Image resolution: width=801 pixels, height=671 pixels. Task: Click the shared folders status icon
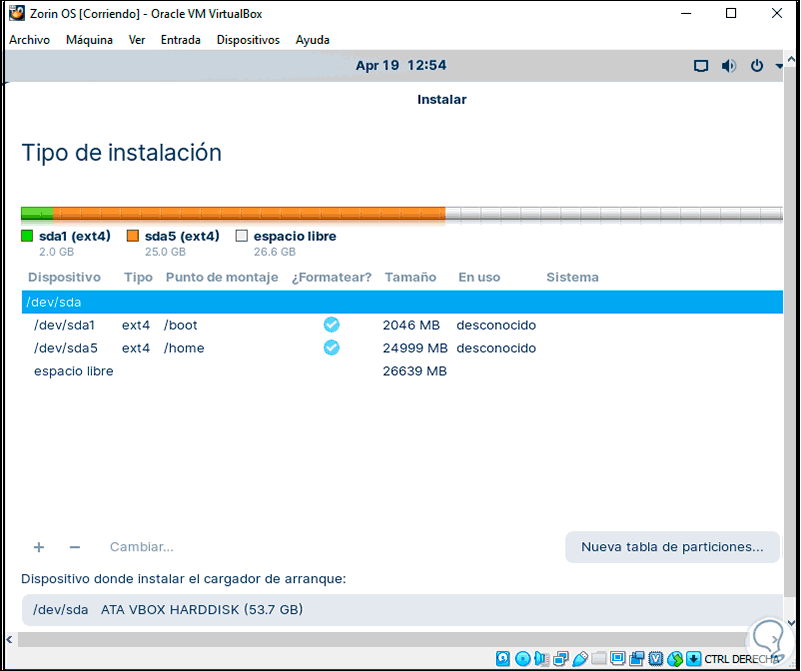599,659
